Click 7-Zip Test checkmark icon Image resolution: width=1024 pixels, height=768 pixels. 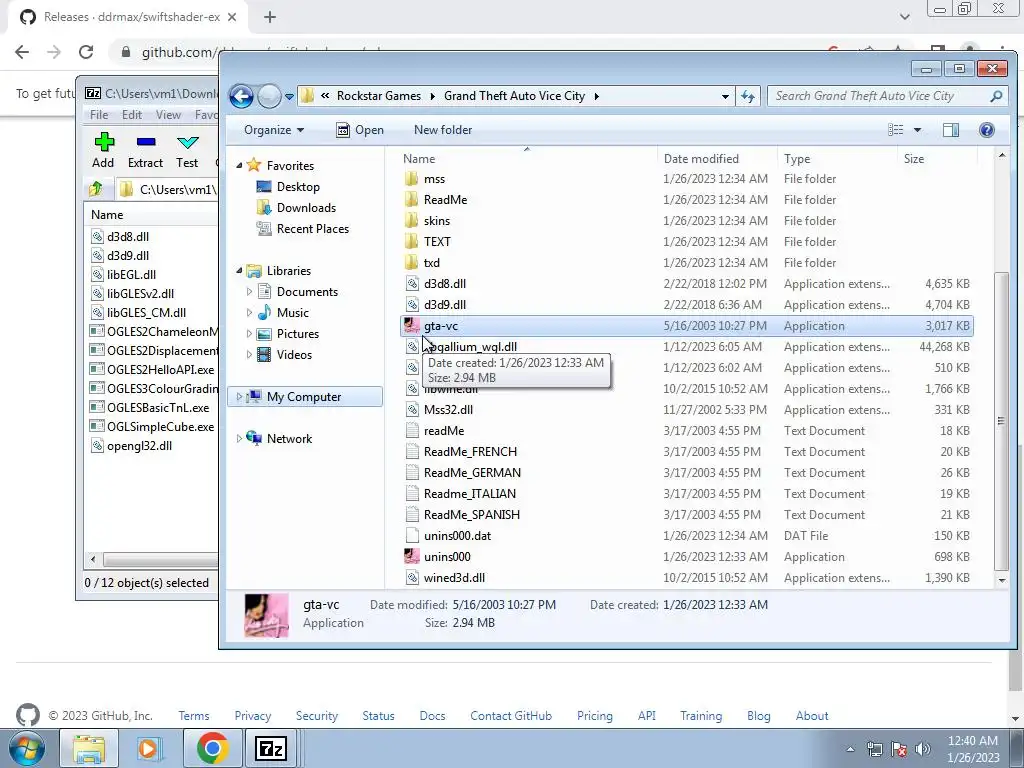(x=187, y=142)
